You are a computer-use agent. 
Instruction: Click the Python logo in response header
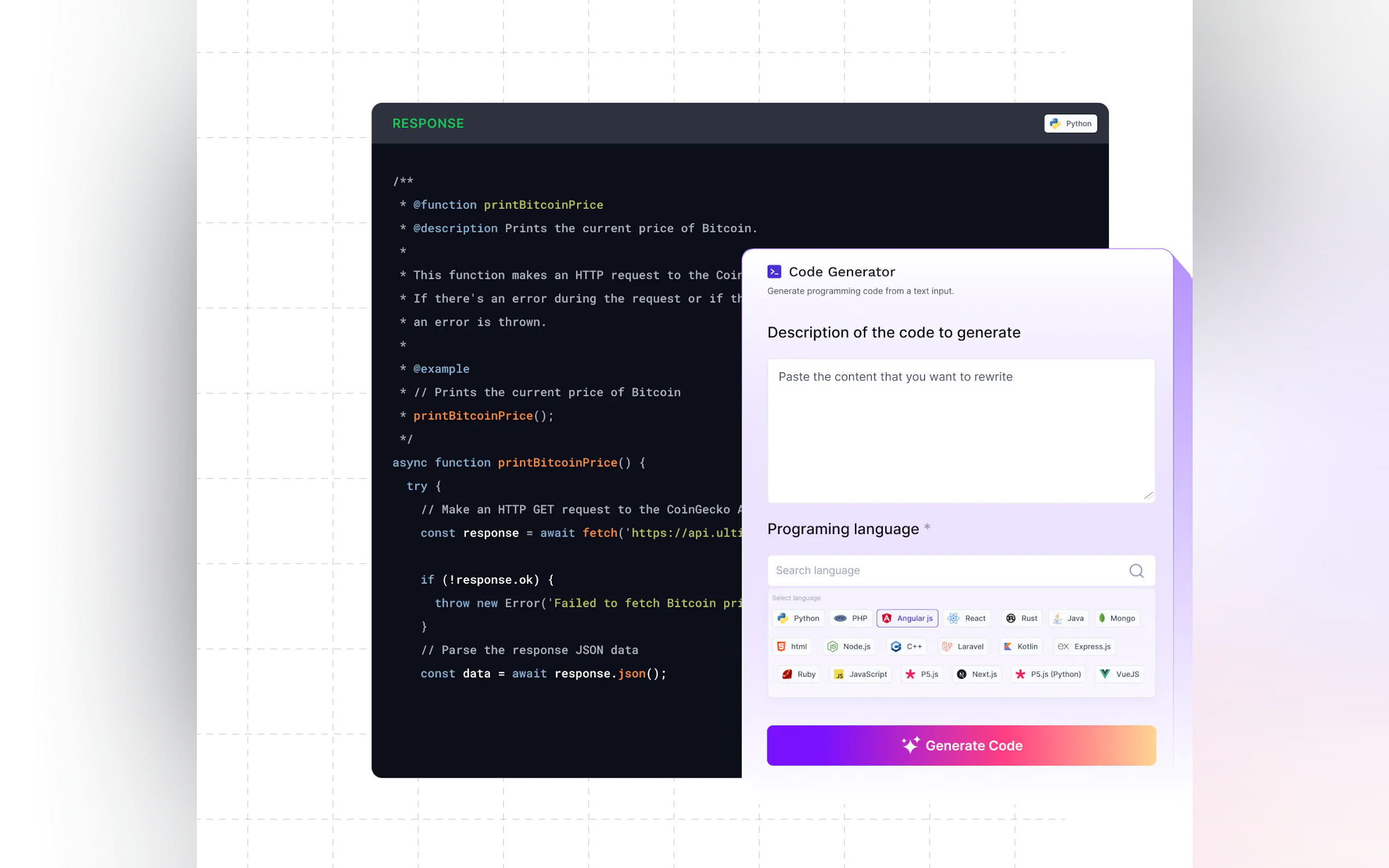1055,124
